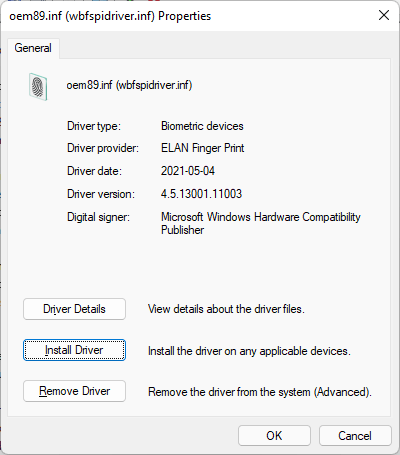Click the Install Driver button
This screenshot has height=455, width=400.
(x=74, y=350)
